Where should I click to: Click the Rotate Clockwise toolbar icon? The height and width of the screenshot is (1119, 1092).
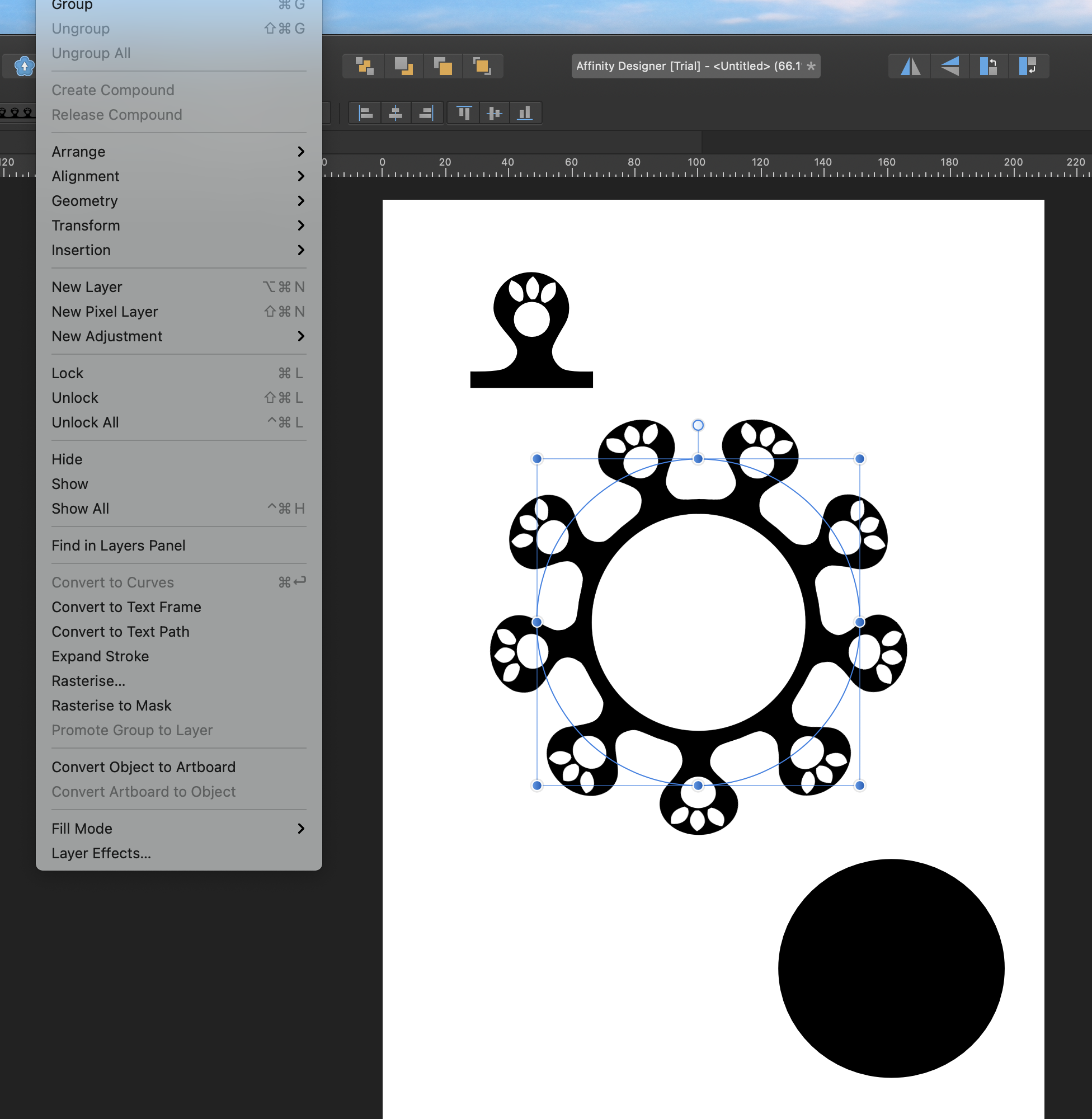(x=1028, y=66)
